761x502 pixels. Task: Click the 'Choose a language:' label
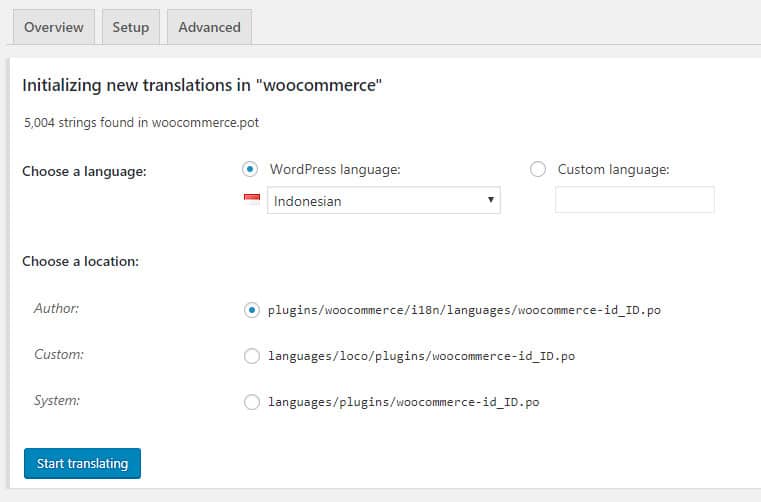[x=84, y=171]
